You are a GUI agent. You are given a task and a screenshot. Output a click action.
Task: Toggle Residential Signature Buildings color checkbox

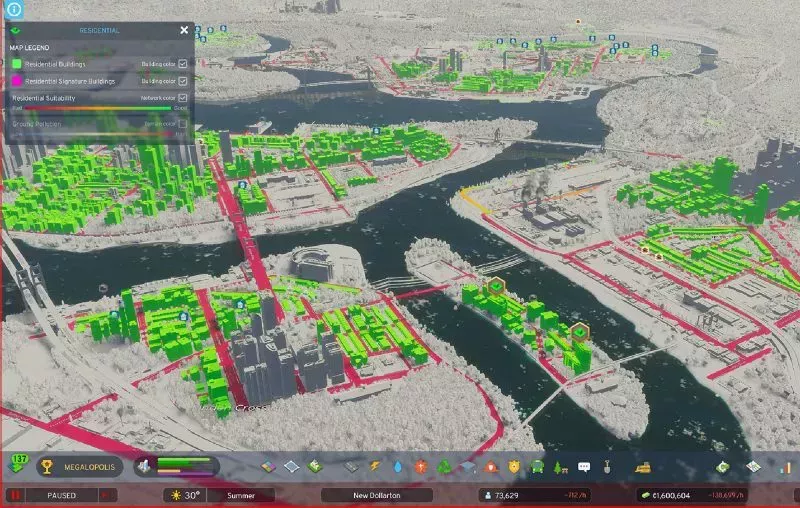coord(182,80)
